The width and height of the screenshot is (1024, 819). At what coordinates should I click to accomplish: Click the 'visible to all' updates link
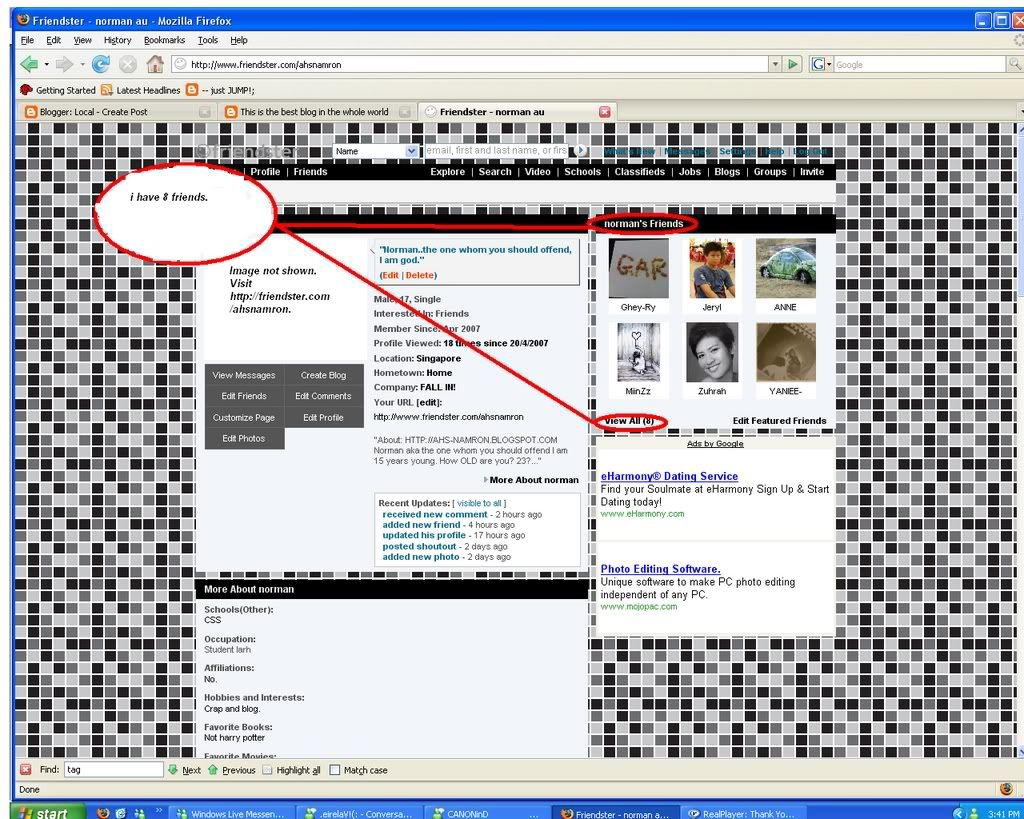click(479, 503)
